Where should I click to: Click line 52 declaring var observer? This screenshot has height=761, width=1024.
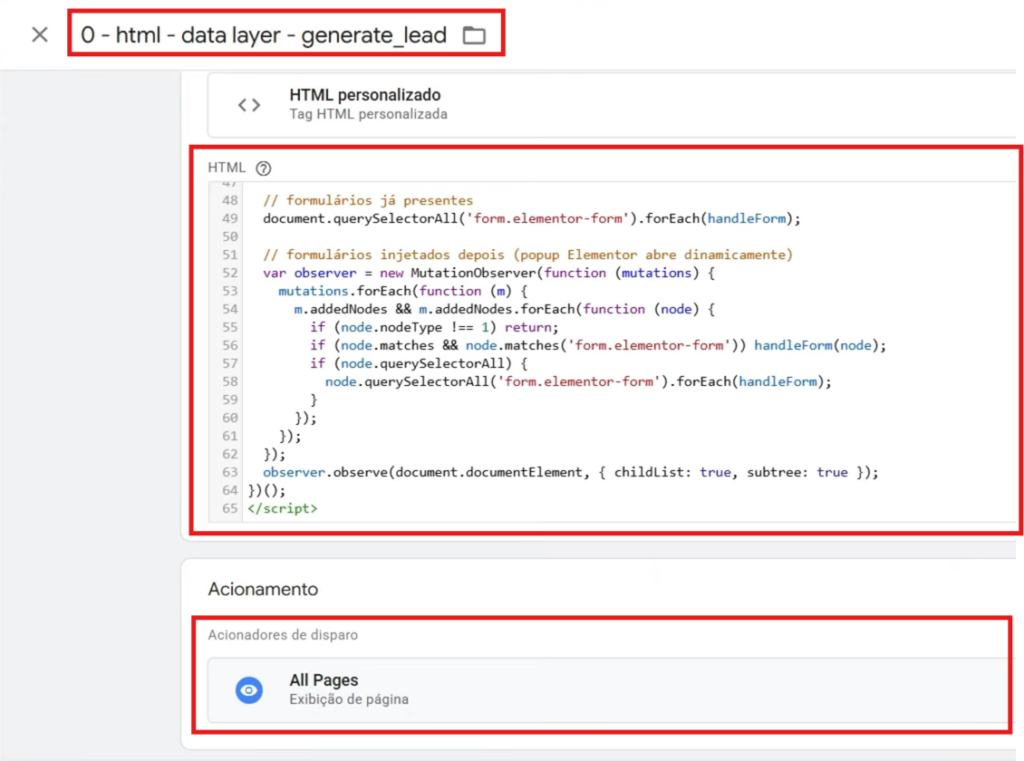pyautogui.click(x=488, y=273)
